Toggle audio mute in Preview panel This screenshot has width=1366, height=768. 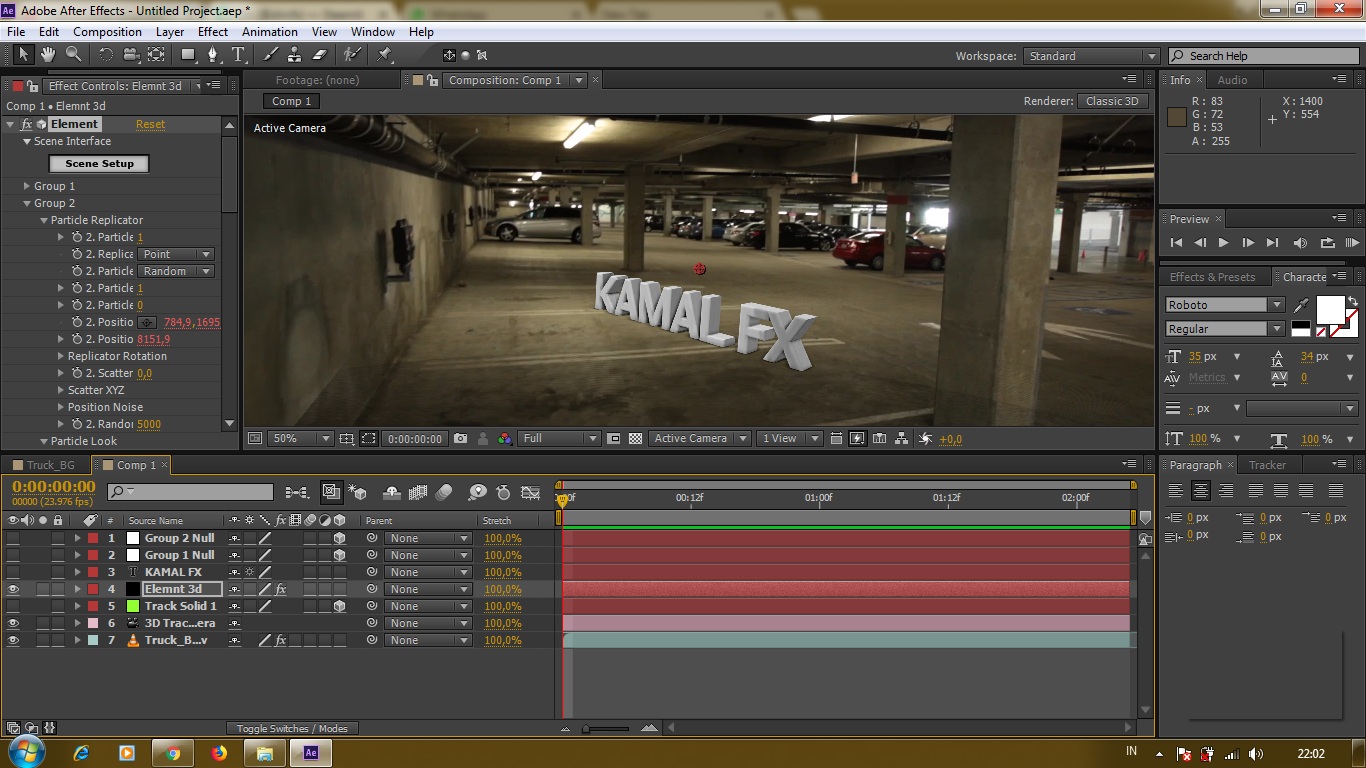tap(1300, 242)
